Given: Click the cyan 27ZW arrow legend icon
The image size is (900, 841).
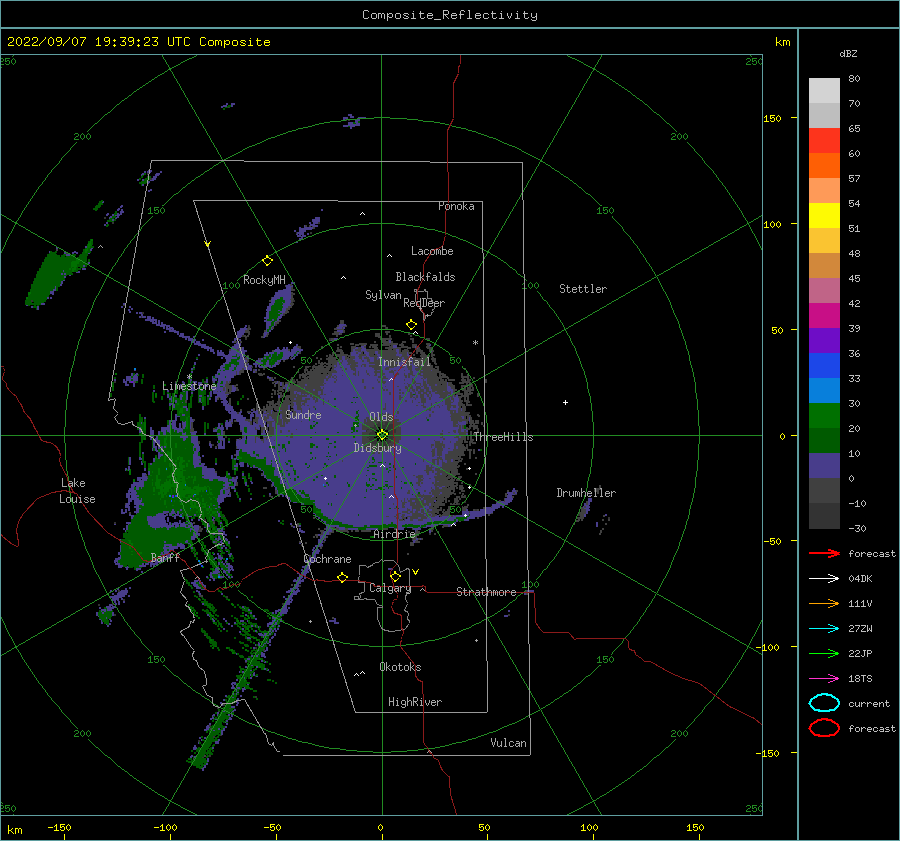Looking at the screenshot, I should [x=824, y=629].
